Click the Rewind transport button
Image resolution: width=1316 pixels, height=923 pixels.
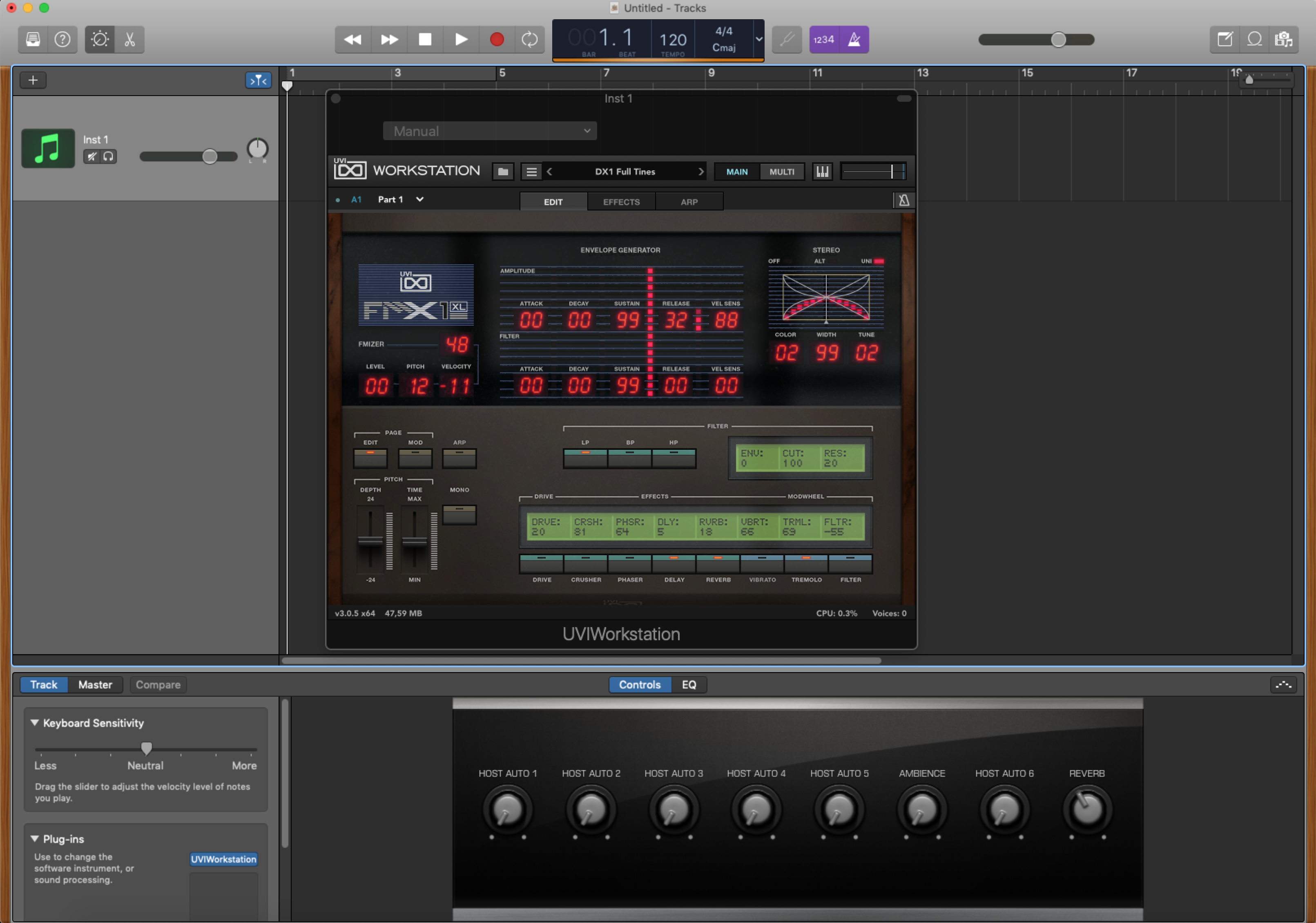pyautogui.click(x=352, y=40)
